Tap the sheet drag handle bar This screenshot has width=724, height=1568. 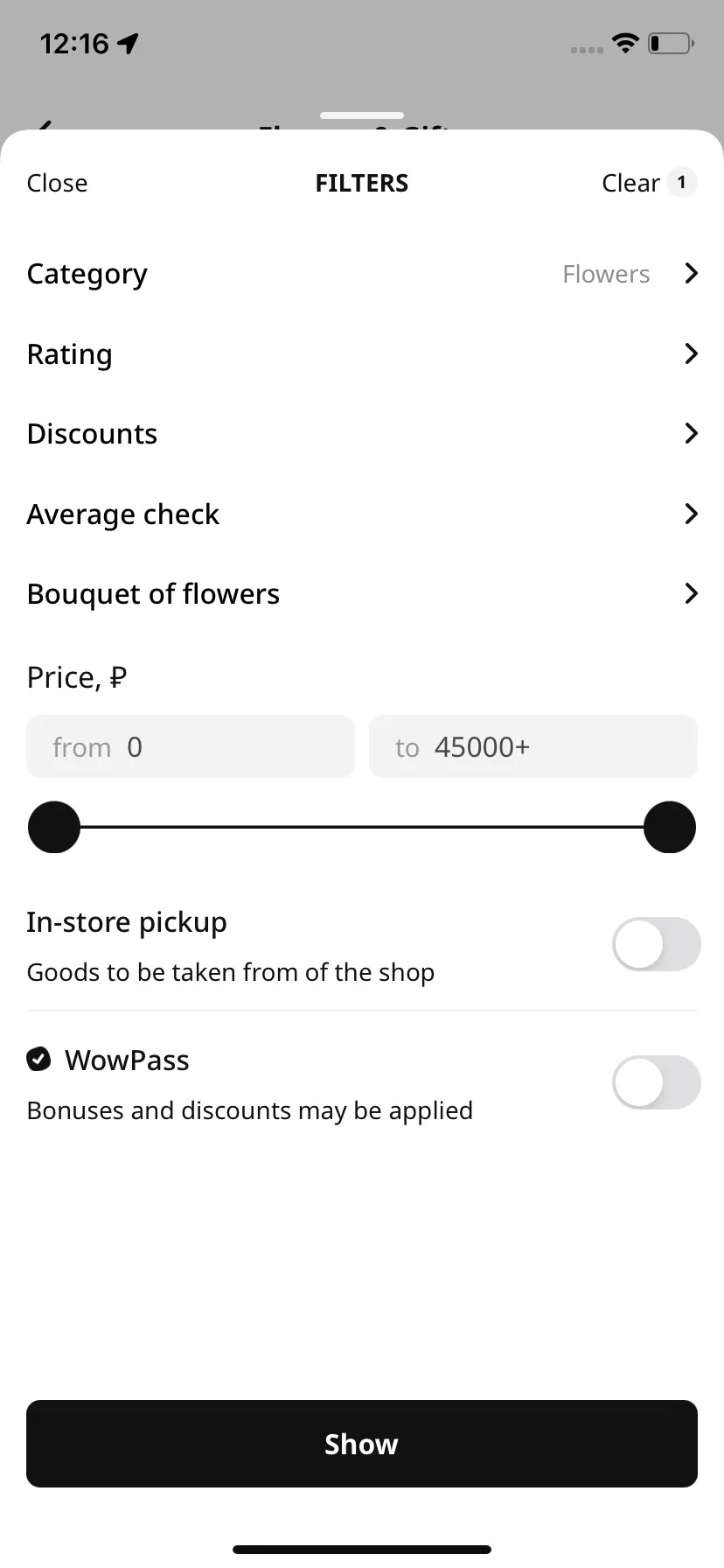[362, 115]
